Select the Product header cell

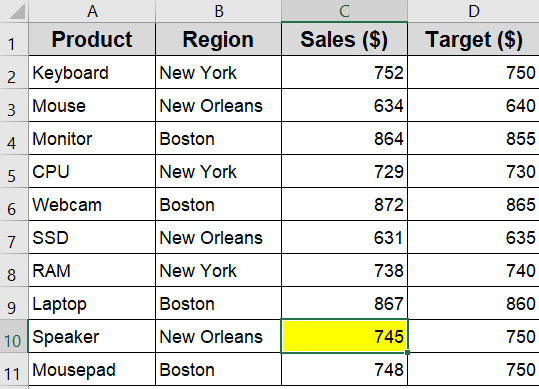(x=92, y=39)
